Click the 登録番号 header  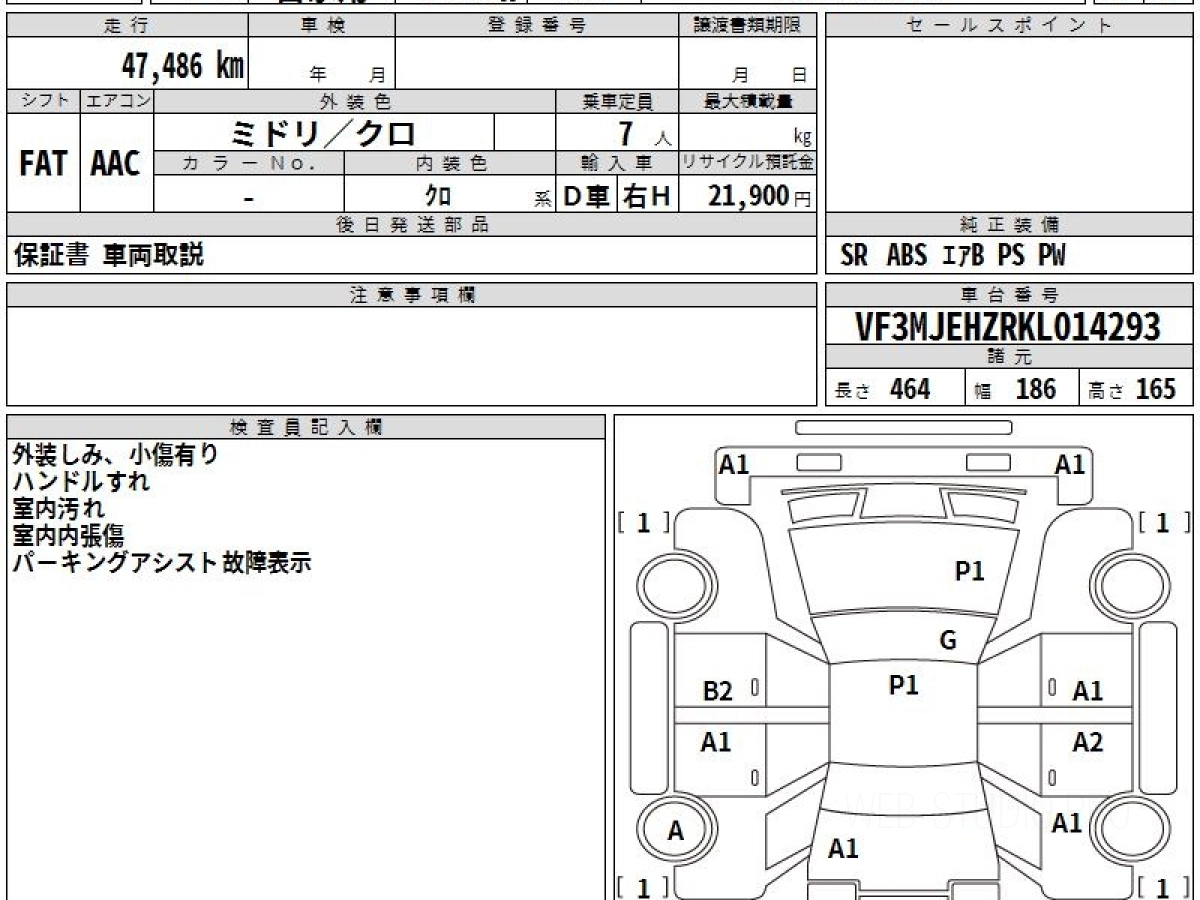537,26
